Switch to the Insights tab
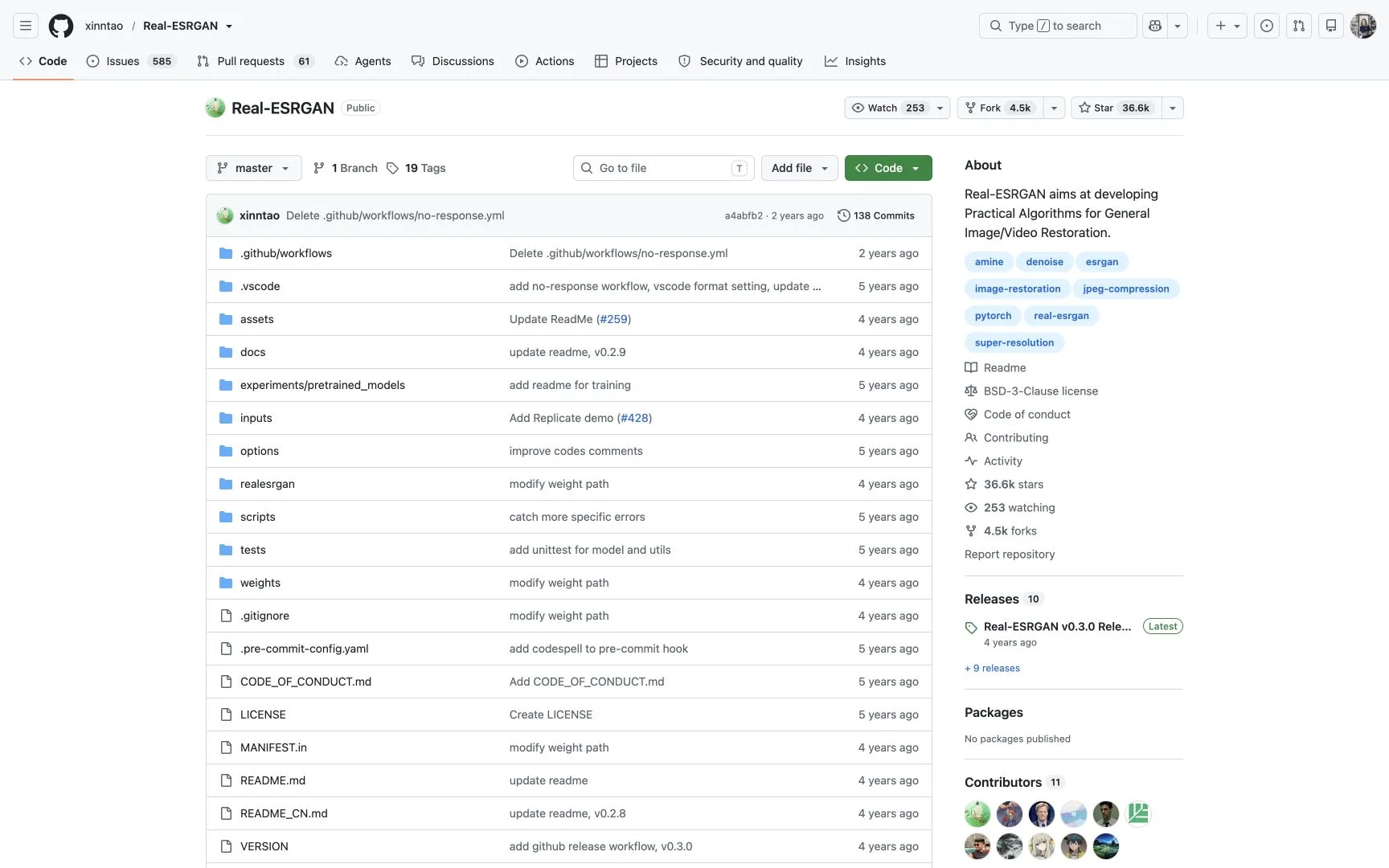Viewport: 1389px width, 868px height. tap(855, 61)
